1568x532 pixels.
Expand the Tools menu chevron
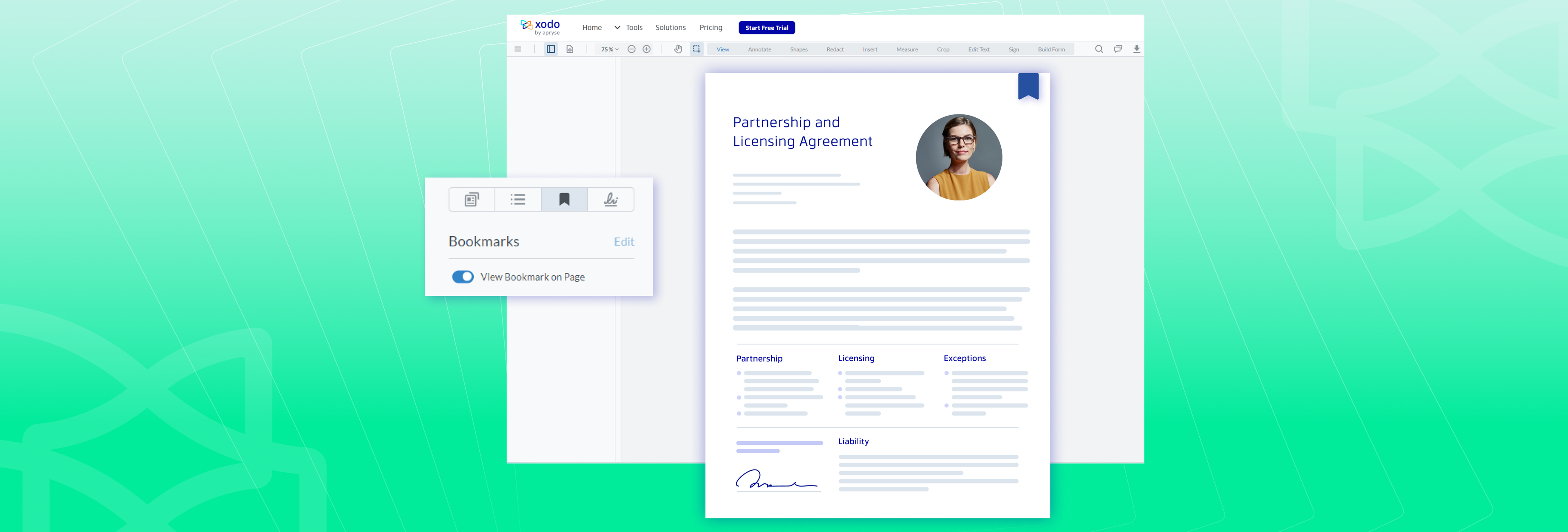tap(617, 27)
